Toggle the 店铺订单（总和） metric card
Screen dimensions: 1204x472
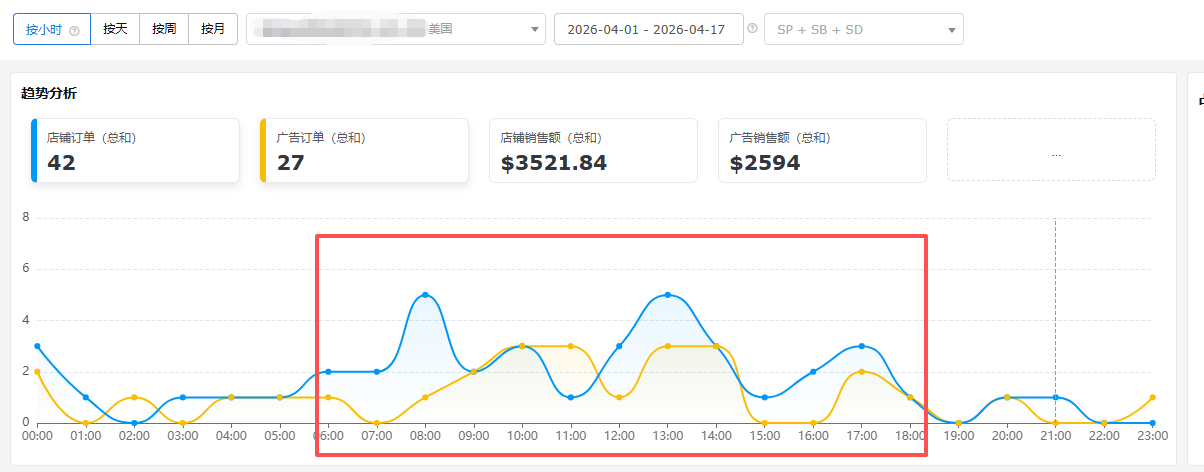(x=135, y=150)
